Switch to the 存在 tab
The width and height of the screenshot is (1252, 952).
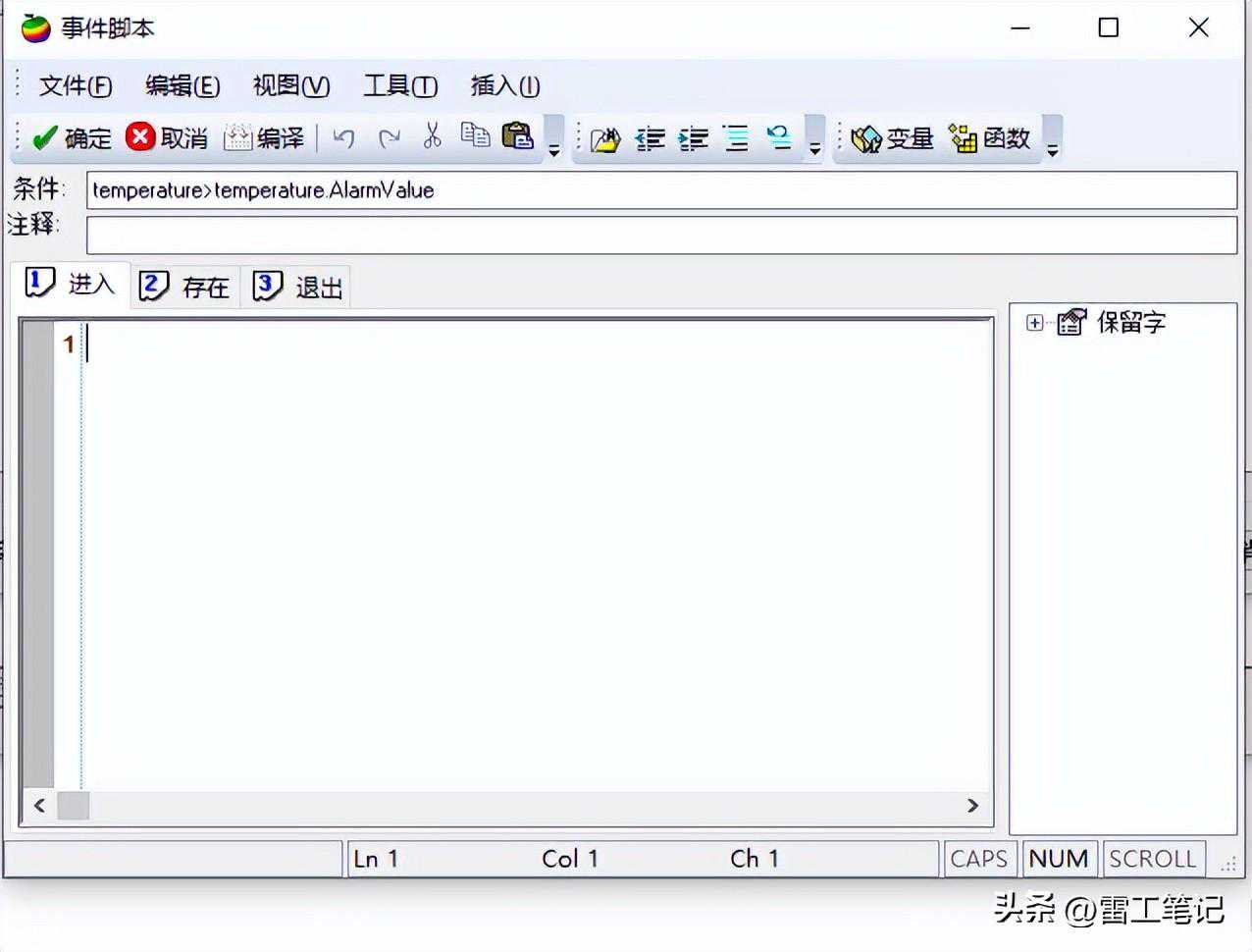point(184,288)
